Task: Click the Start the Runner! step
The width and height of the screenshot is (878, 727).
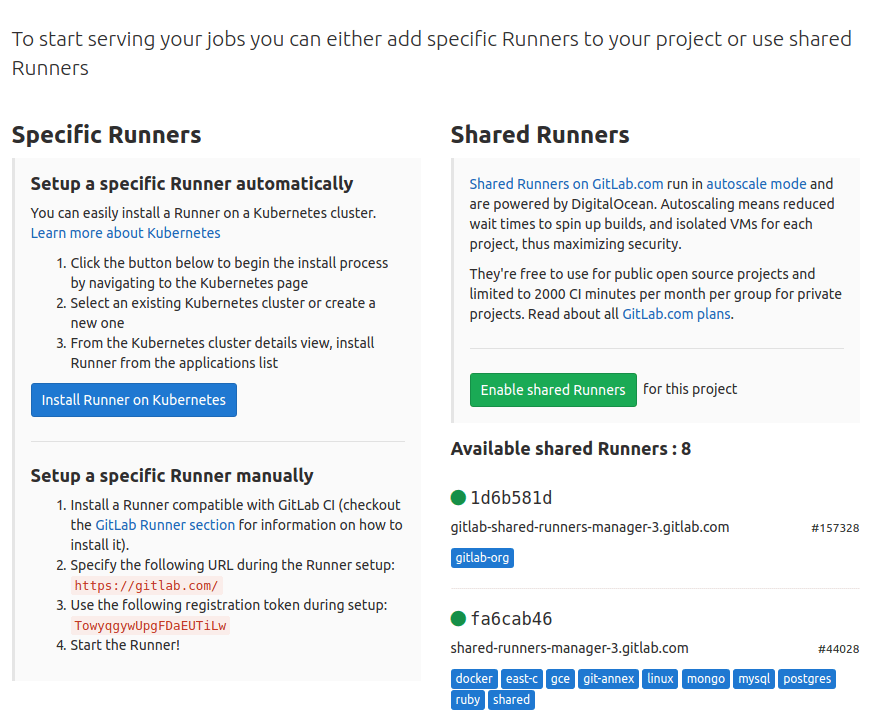Action: [125, 645]
